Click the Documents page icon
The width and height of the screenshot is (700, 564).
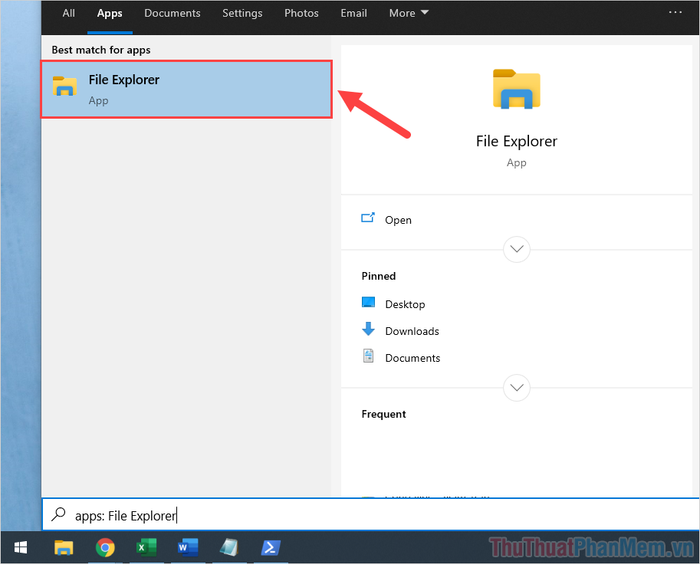click(368, 356)
